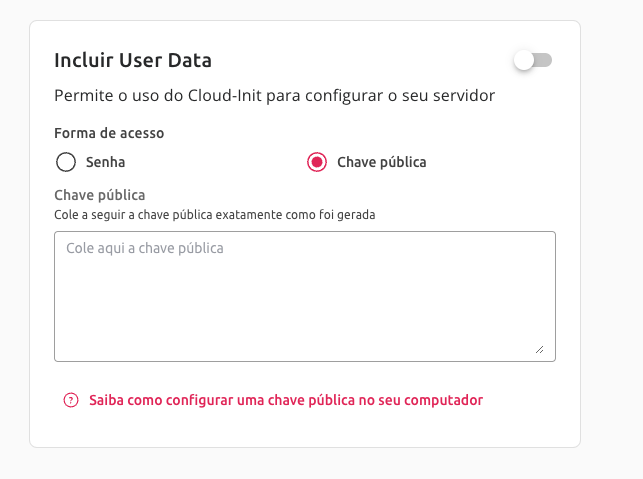Click the Incluir User Data heading
The width and height of the screenshot is (643, 479).
coord(133,60)
